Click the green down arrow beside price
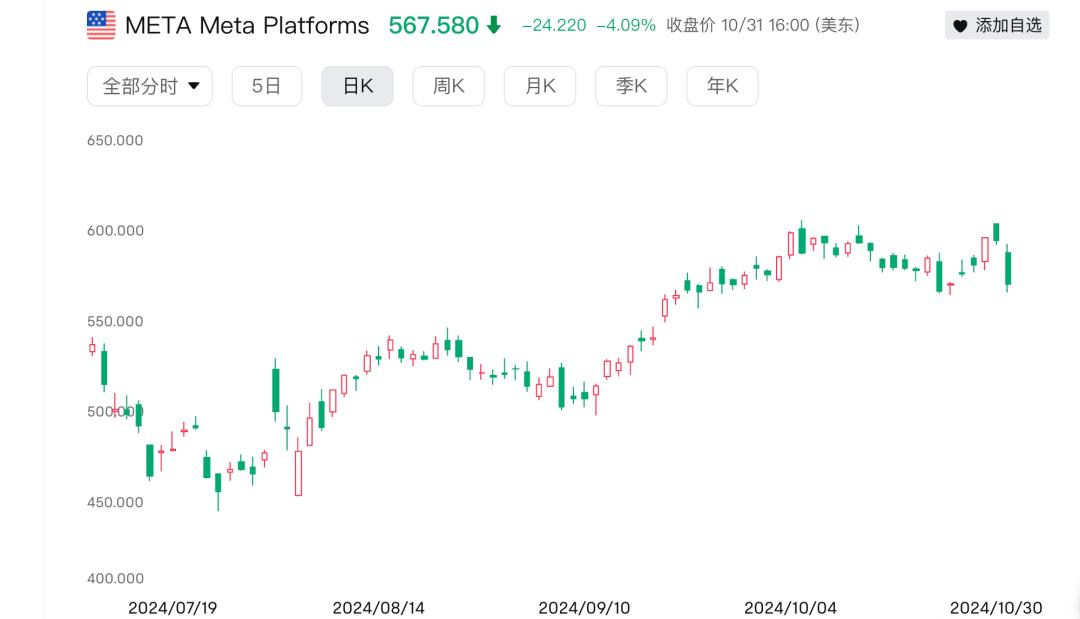This screenshot has height=619, width=1080. (494, 25)
